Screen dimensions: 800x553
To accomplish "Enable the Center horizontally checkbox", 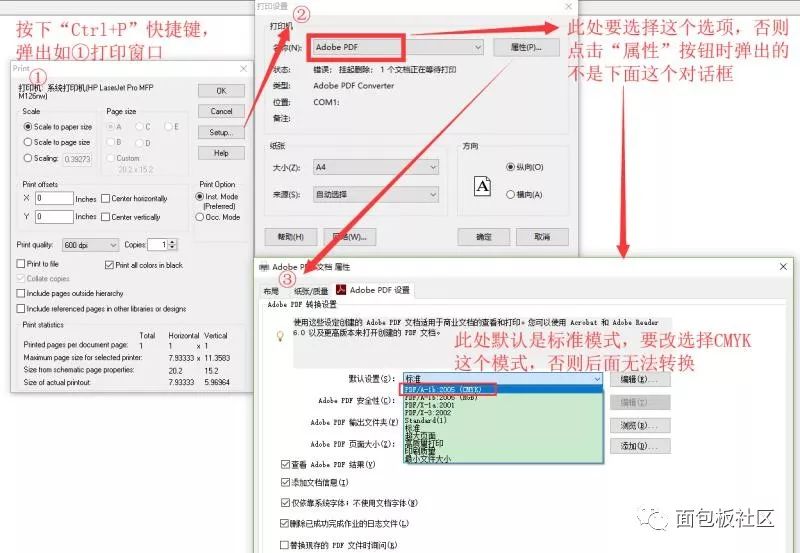I will pos(106,198).
